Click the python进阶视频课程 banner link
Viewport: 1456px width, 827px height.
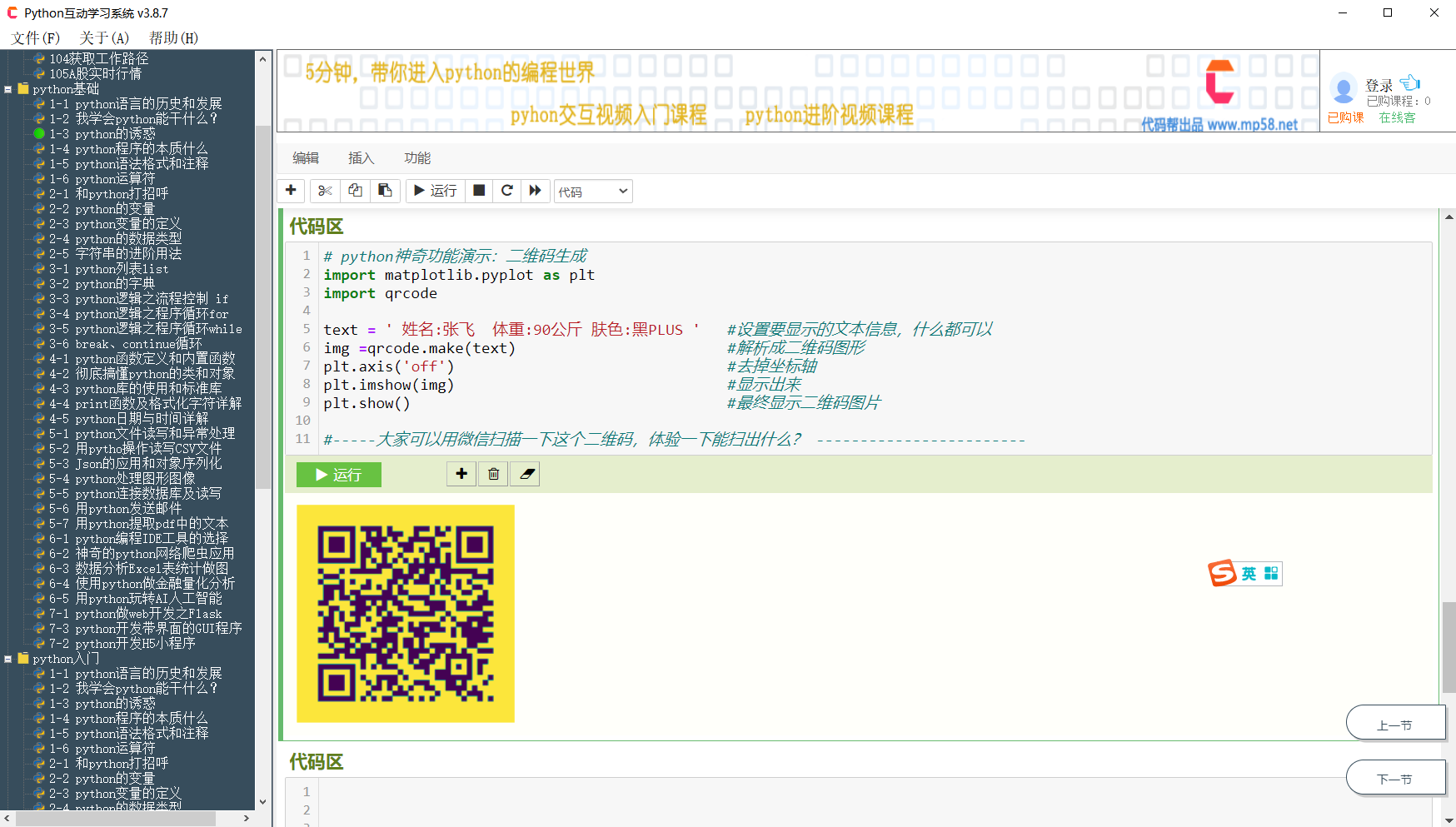click(829, 114)
